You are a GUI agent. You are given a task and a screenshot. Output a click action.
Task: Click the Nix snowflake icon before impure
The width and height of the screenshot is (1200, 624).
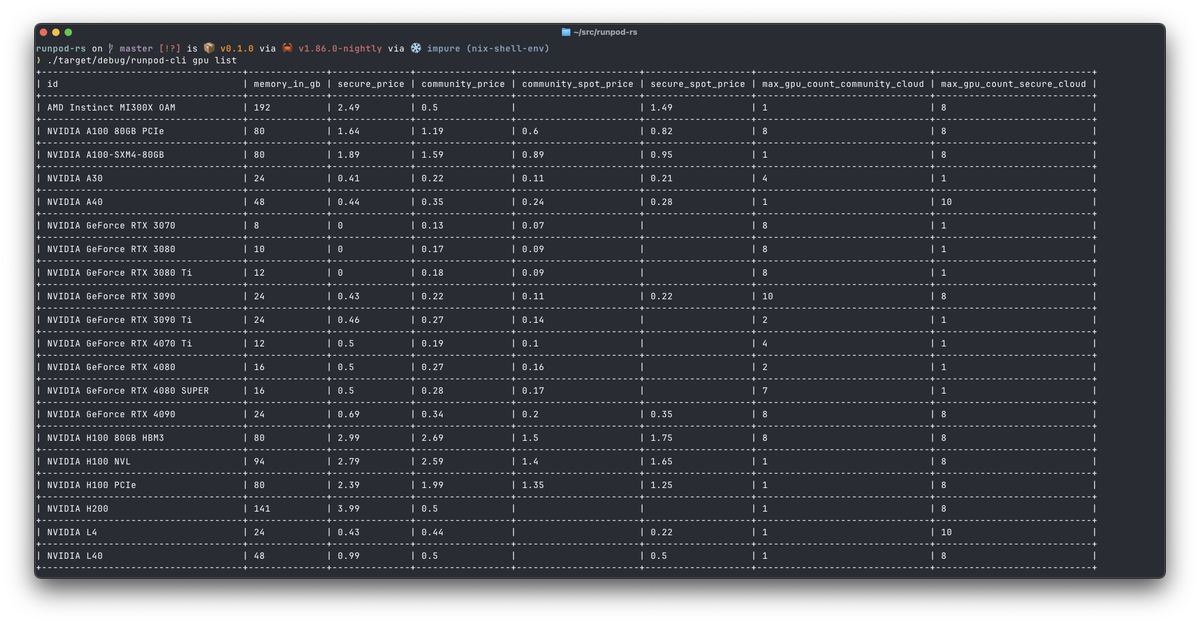(416, 48)
